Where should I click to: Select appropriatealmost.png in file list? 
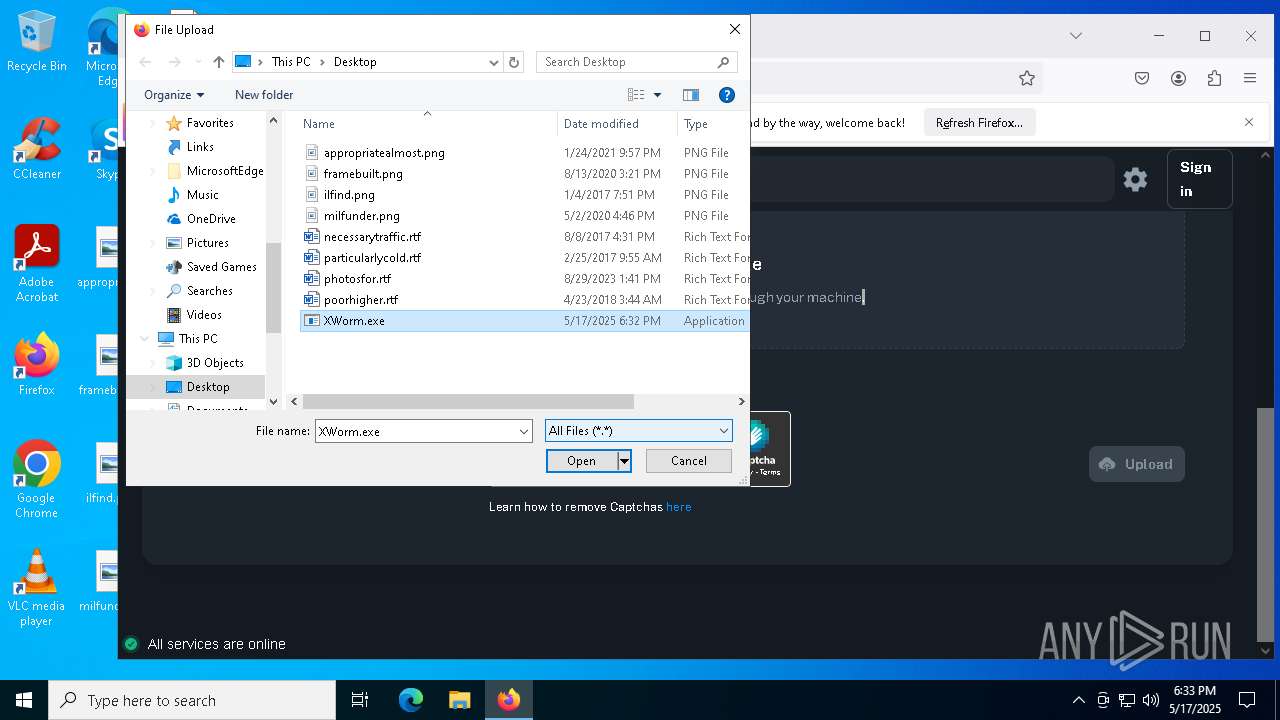524,153
